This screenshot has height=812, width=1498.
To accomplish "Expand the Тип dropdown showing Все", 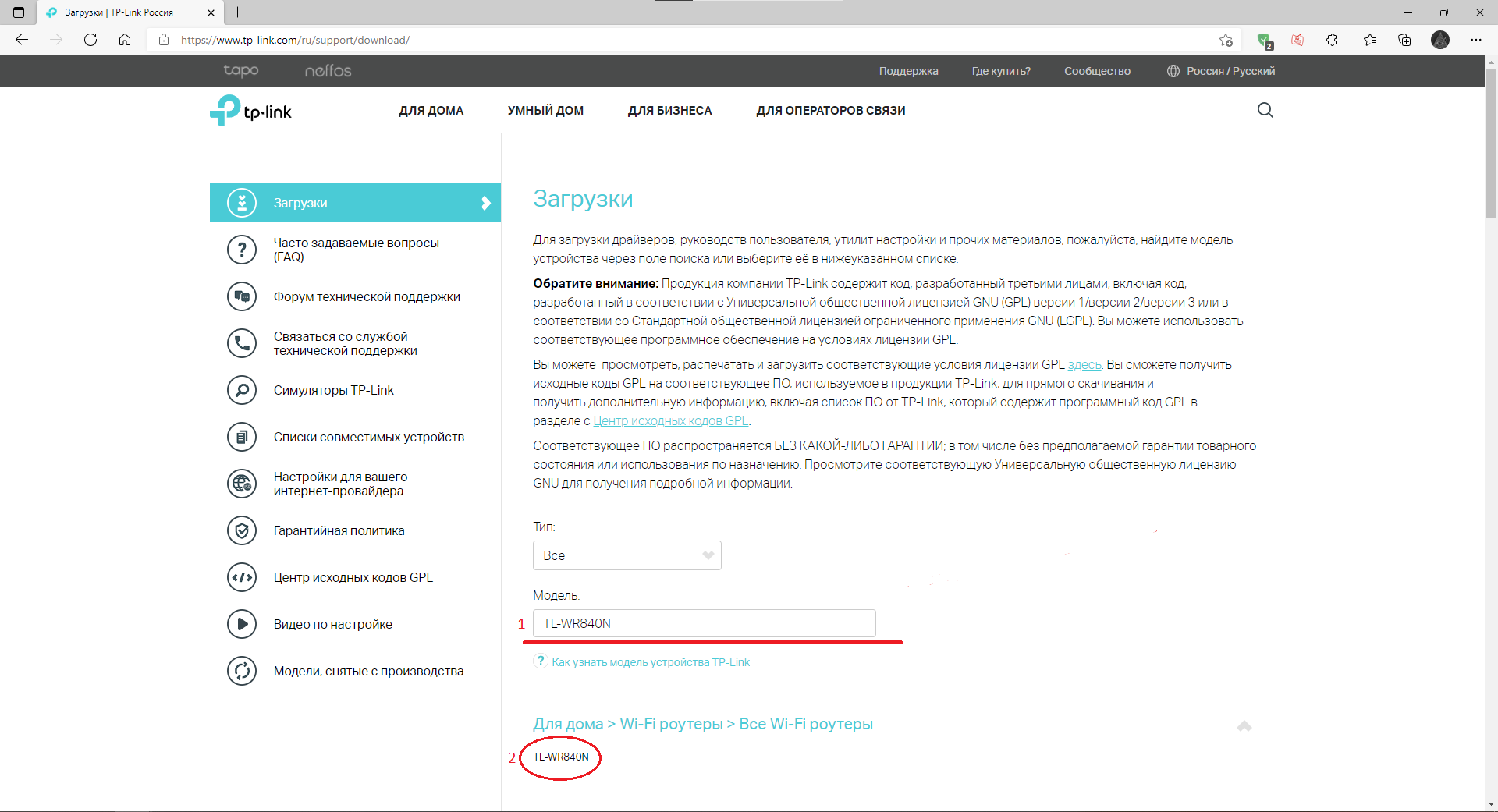I will point(627,555).
